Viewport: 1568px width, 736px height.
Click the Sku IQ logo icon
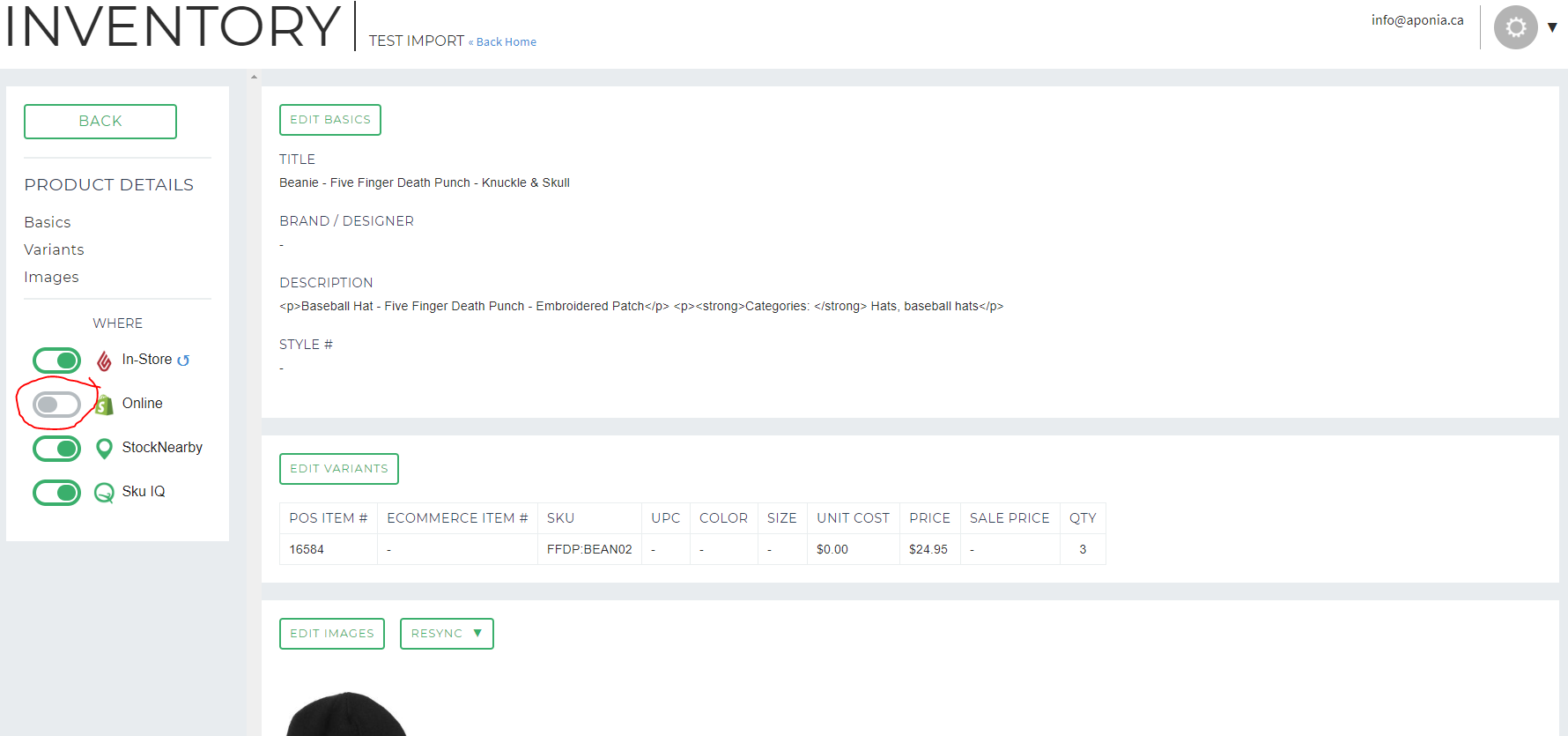(x=104, y=493)
